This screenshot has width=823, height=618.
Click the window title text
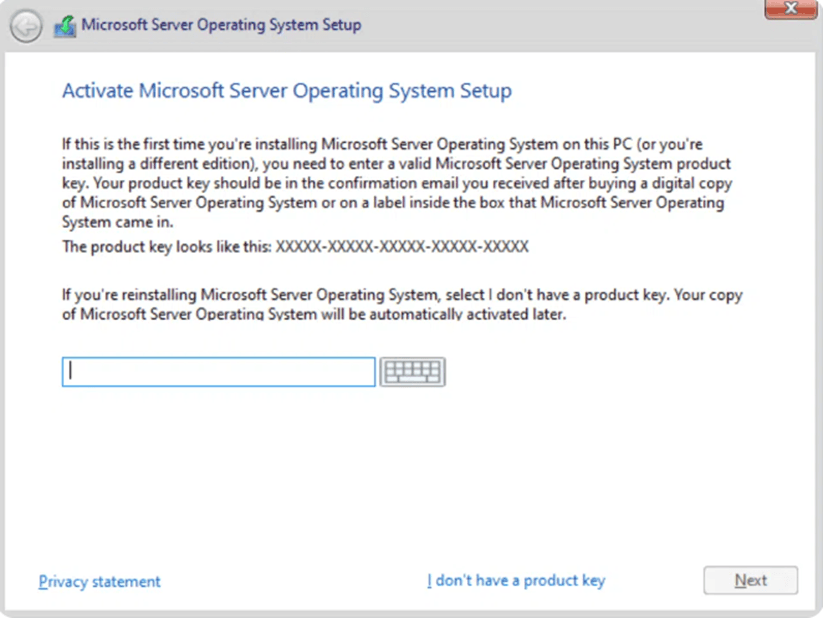221,25
